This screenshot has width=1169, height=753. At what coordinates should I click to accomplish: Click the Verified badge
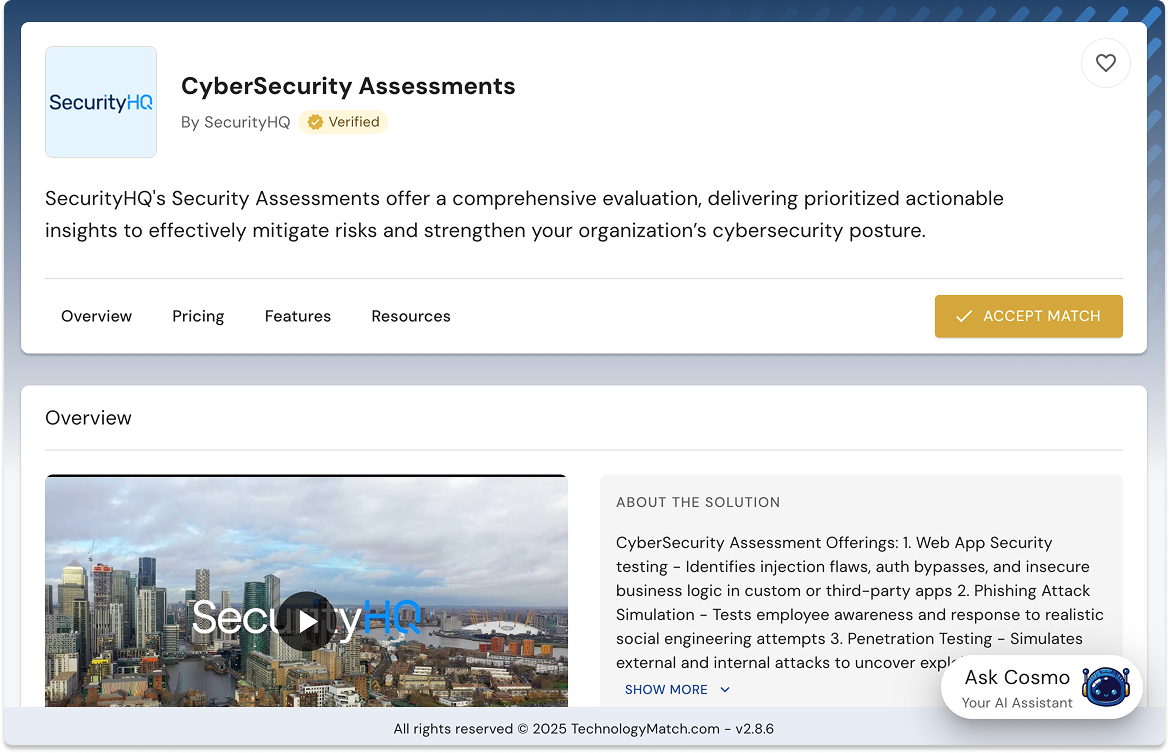click(343, 122)
